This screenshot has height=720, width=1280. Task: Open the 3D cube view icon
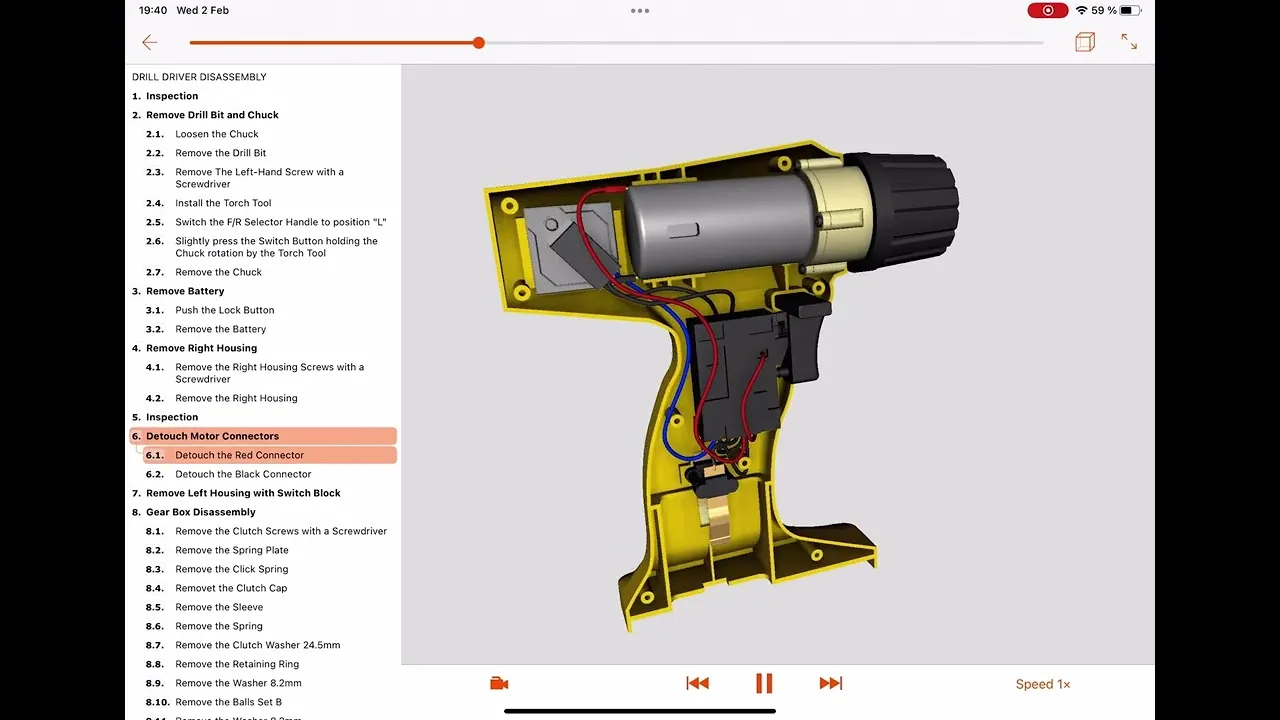[1084, 42]
